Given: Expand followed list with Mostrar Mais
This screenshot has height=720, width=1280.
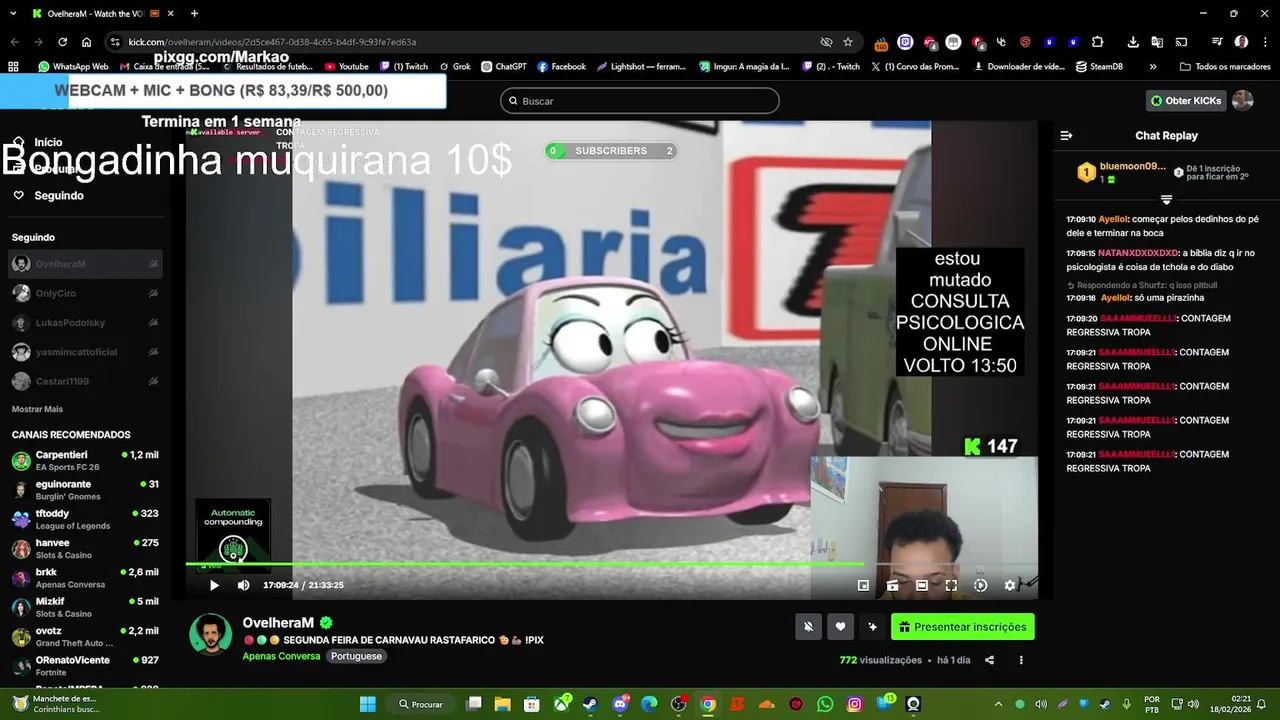Looking at the screenshot, I should click(37, 409).
